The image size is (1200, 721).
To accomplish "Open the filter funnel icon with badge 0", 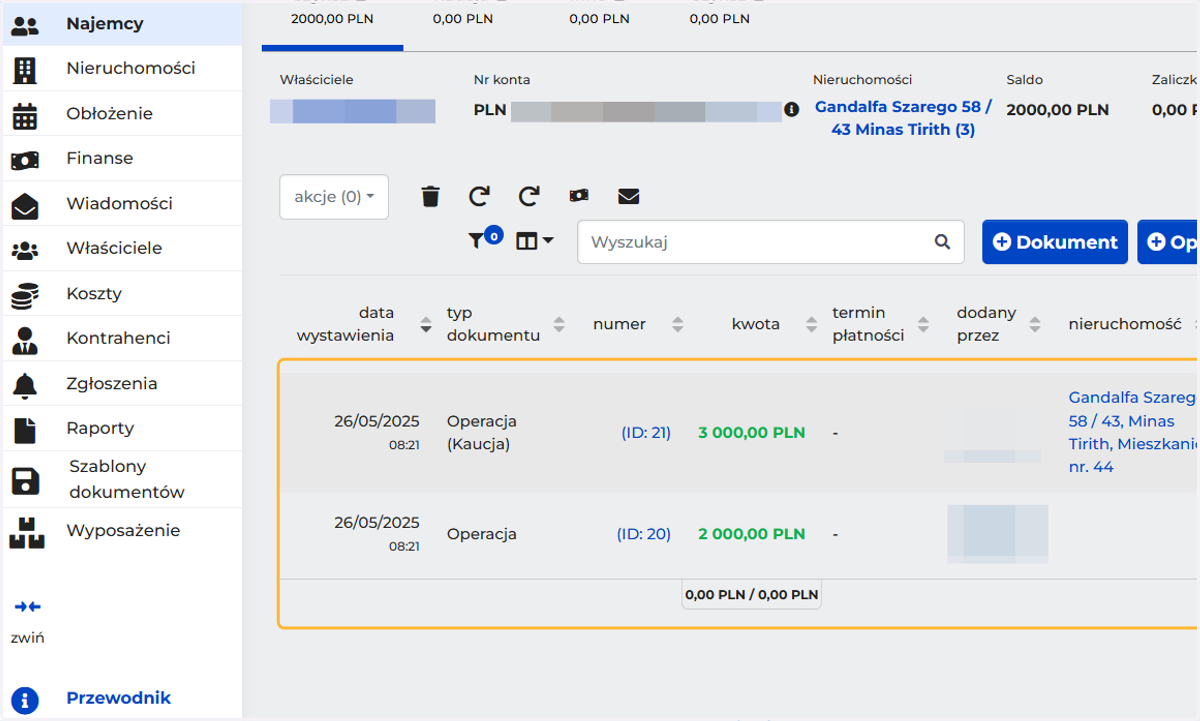I will tap(483, 239).
